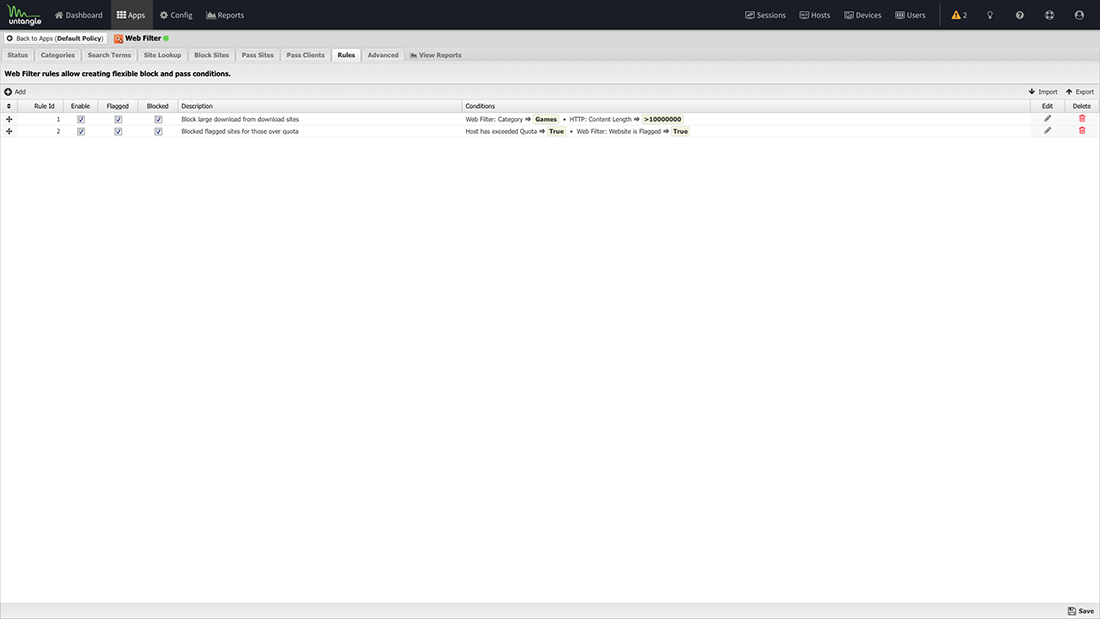Open the Pass Clients tab
The height and width of the screenshot is (619, 1100).
305,55
